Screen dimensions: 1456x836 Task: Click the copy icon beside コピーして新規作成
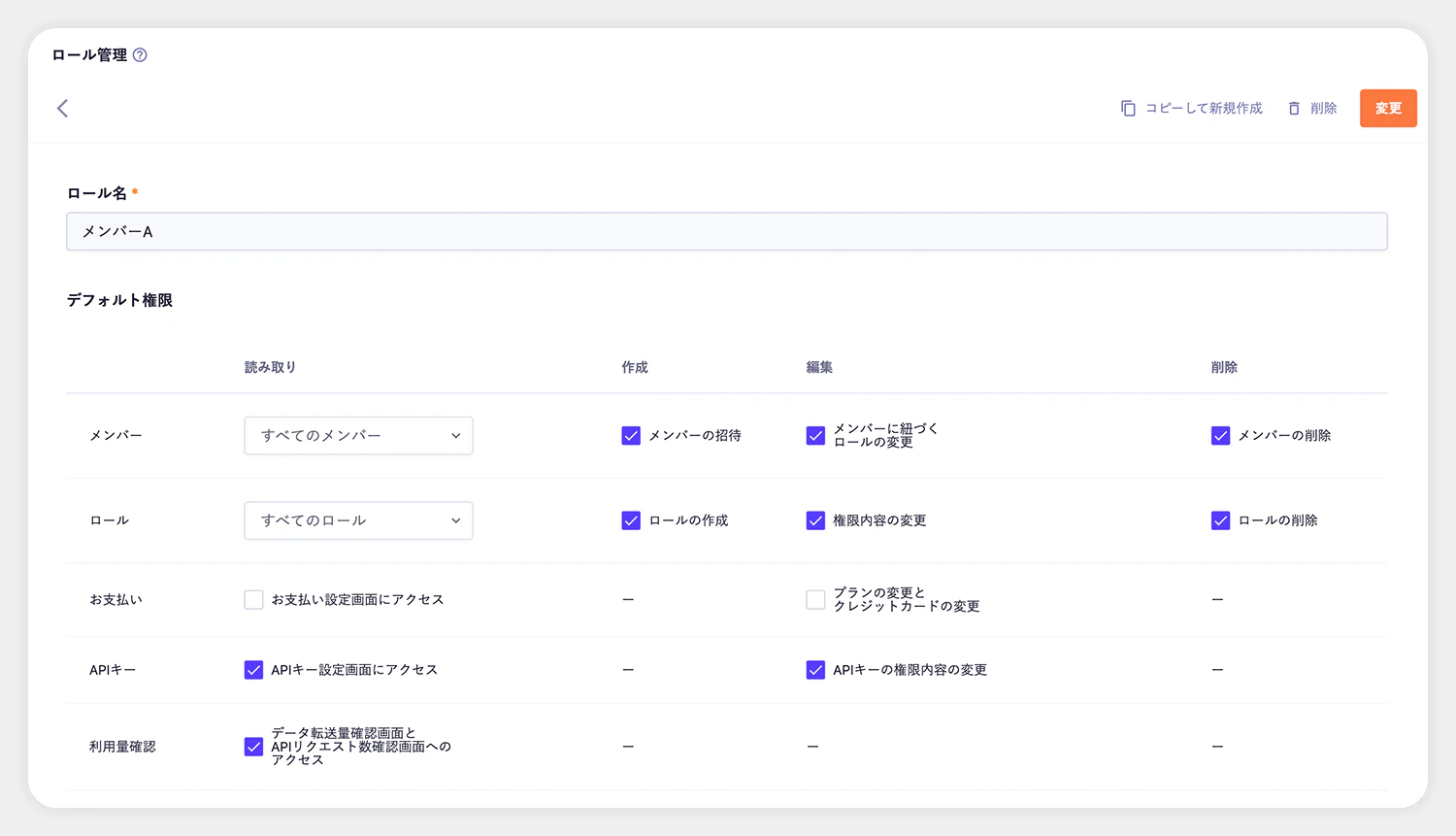pos(1127,108)
